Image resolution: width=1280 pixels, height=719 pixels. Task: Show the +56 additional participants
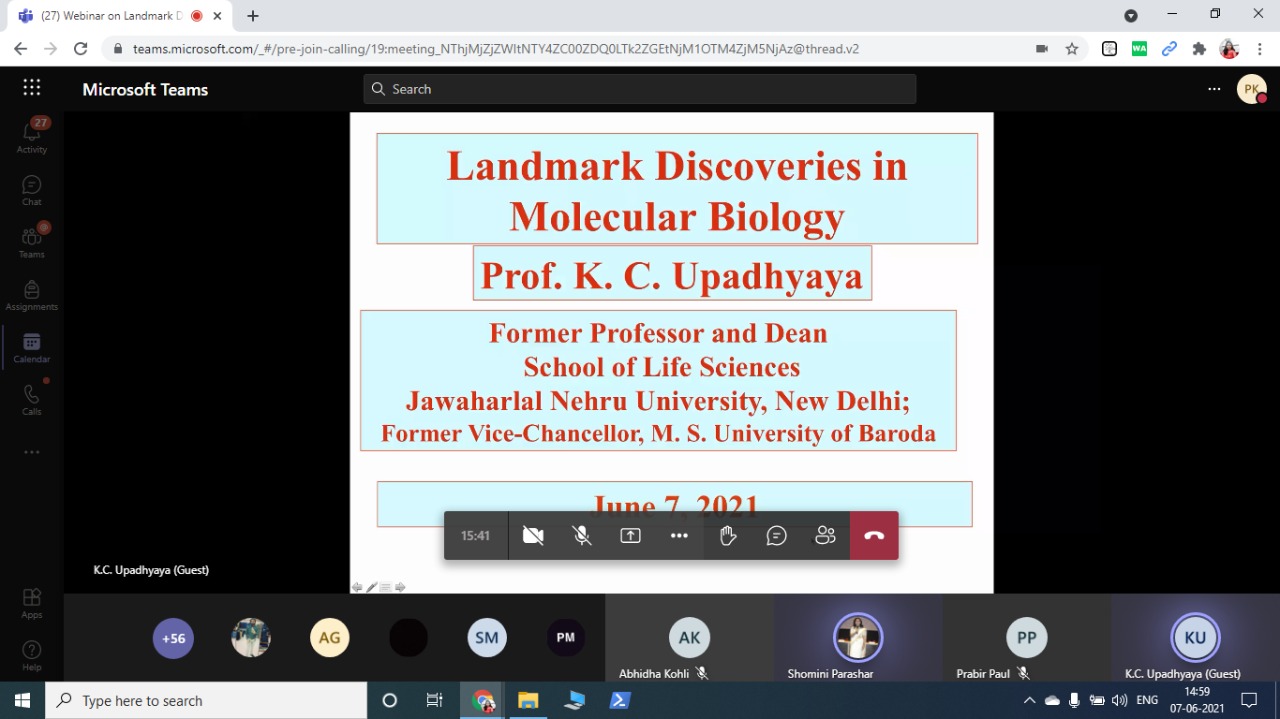pos(173,638)
